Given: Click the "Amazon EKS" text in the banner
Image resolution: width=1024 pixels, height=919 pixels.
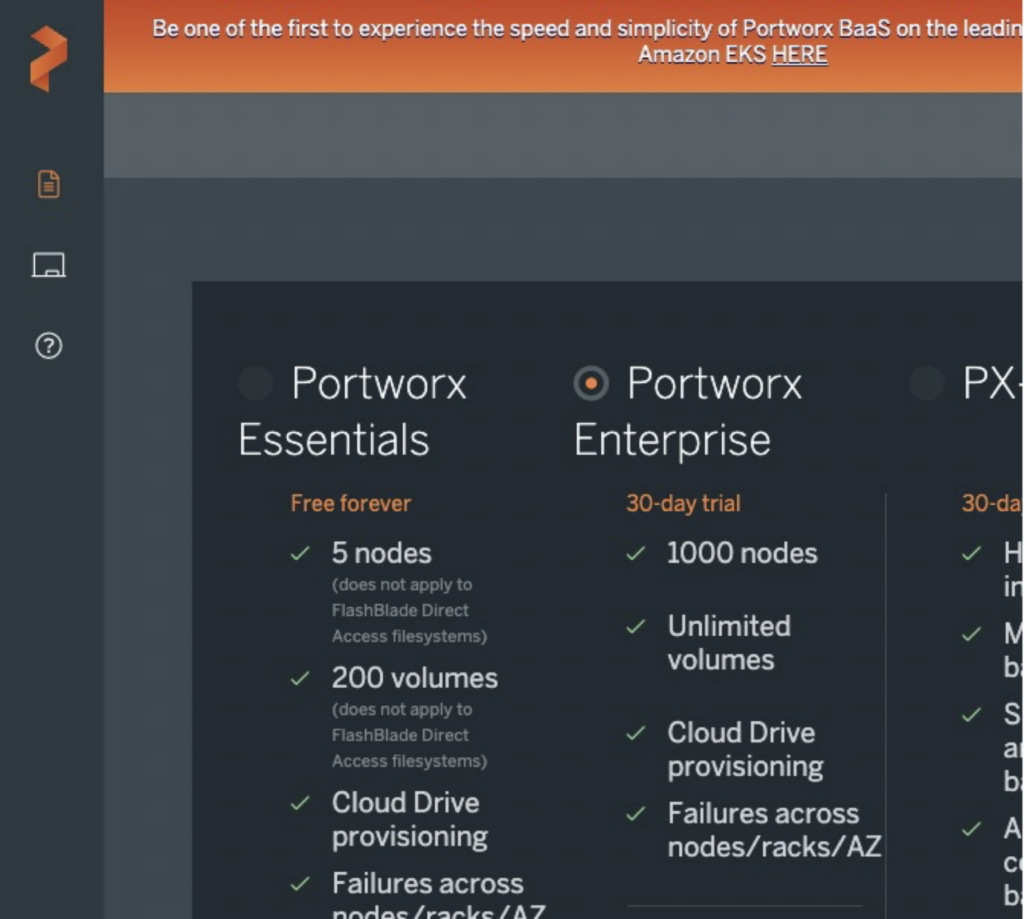Looking at the screenshot, I should (x=700, y=54).
